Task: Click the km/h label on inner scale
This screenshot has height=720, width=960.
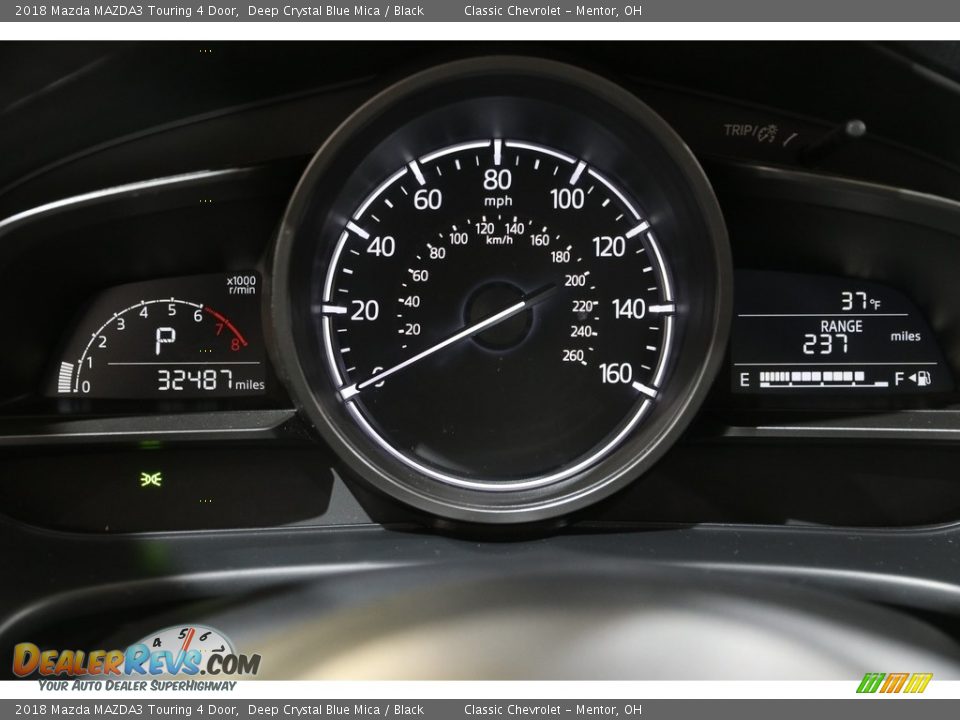Action: coord(499,240)
